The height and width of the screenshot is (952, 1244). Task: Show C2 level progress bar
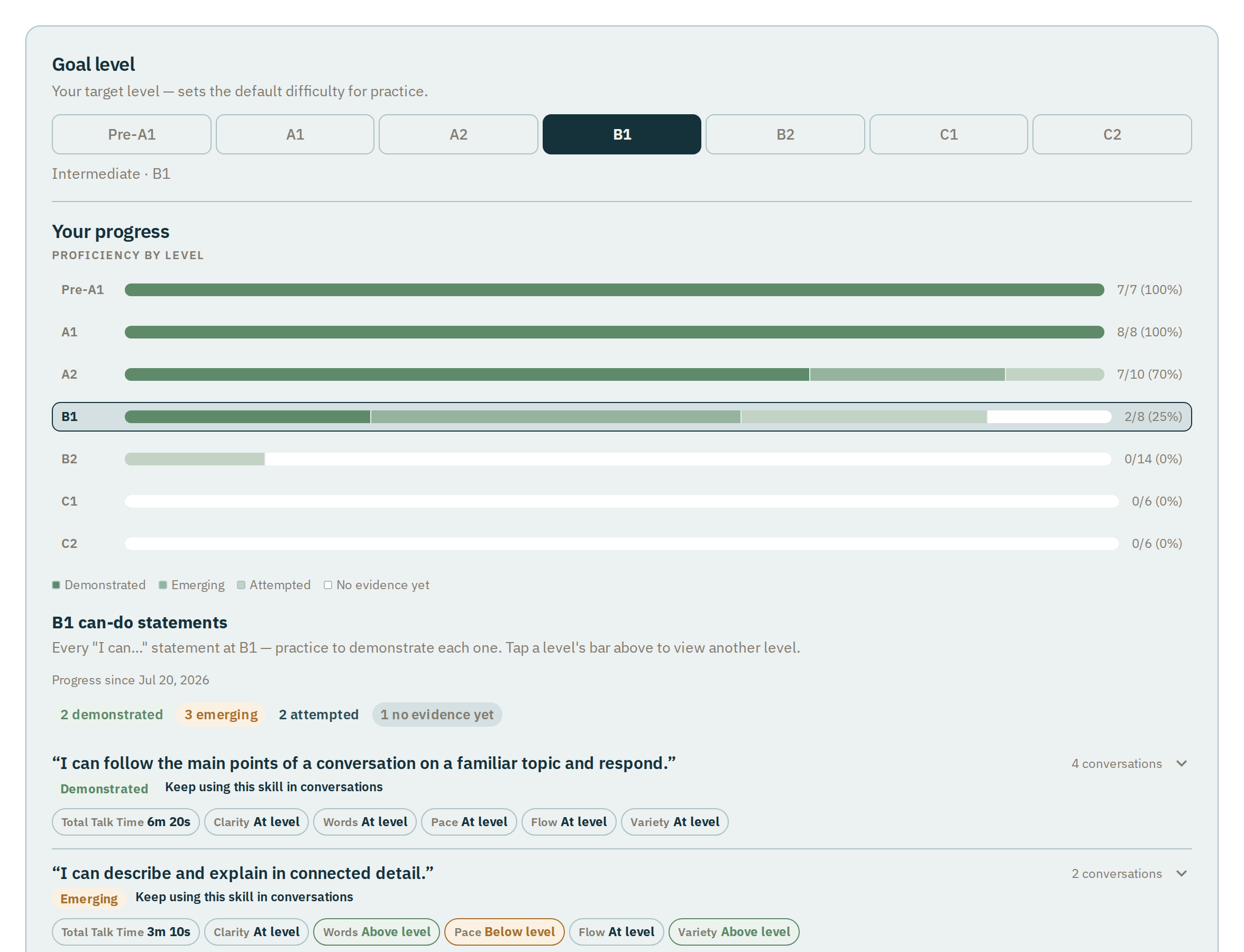pyautogui.click(x=621, y=544)
